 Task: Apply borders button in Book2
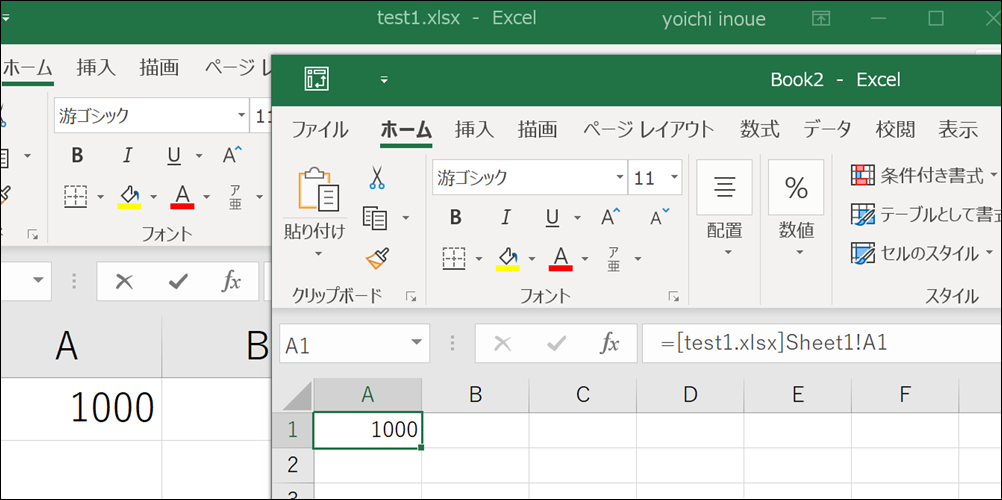(x=454, y=258)
